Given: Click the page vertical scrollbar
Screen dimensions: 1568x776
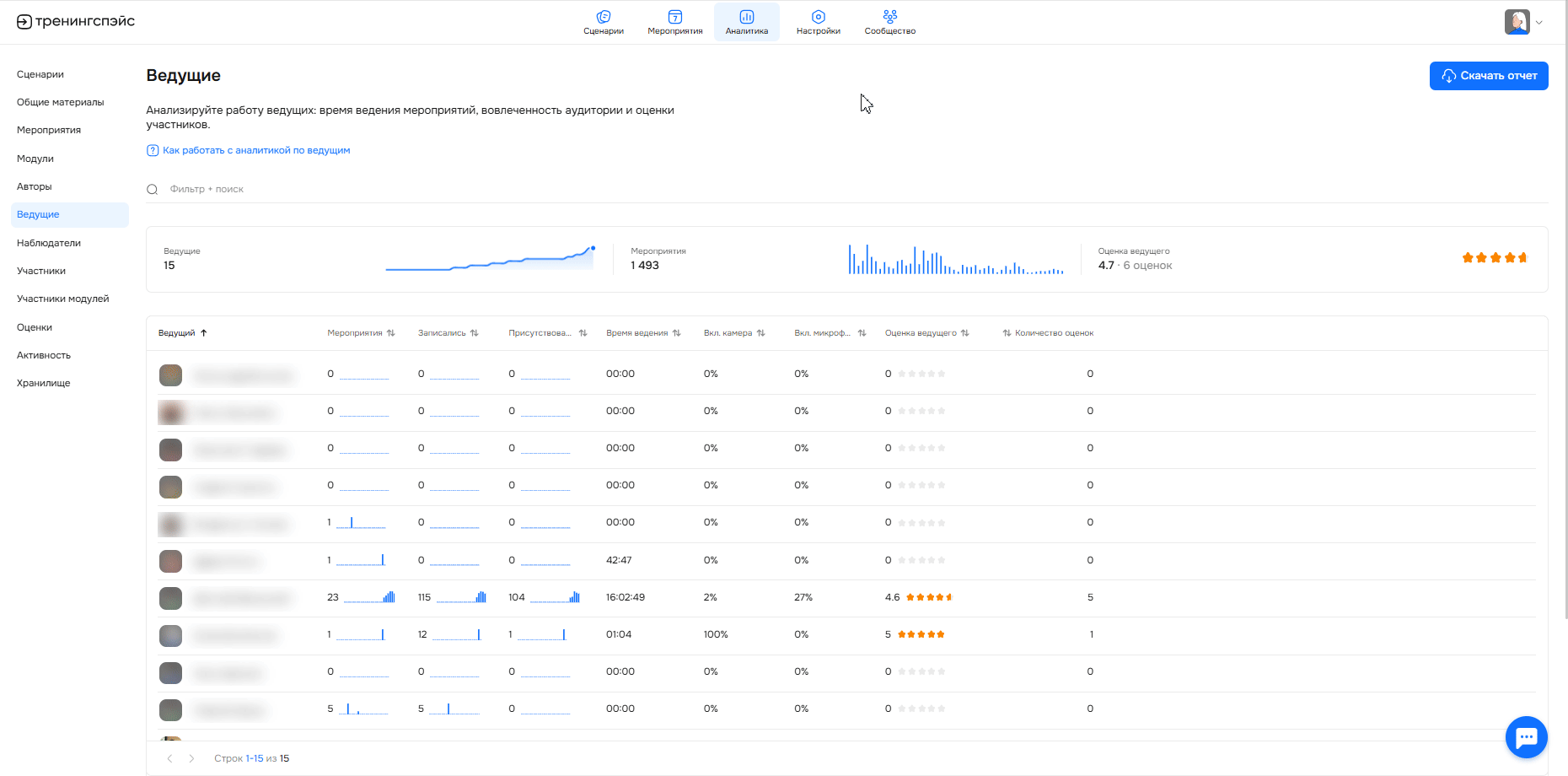Looking at the screenshot, I should click(1565, 337).
